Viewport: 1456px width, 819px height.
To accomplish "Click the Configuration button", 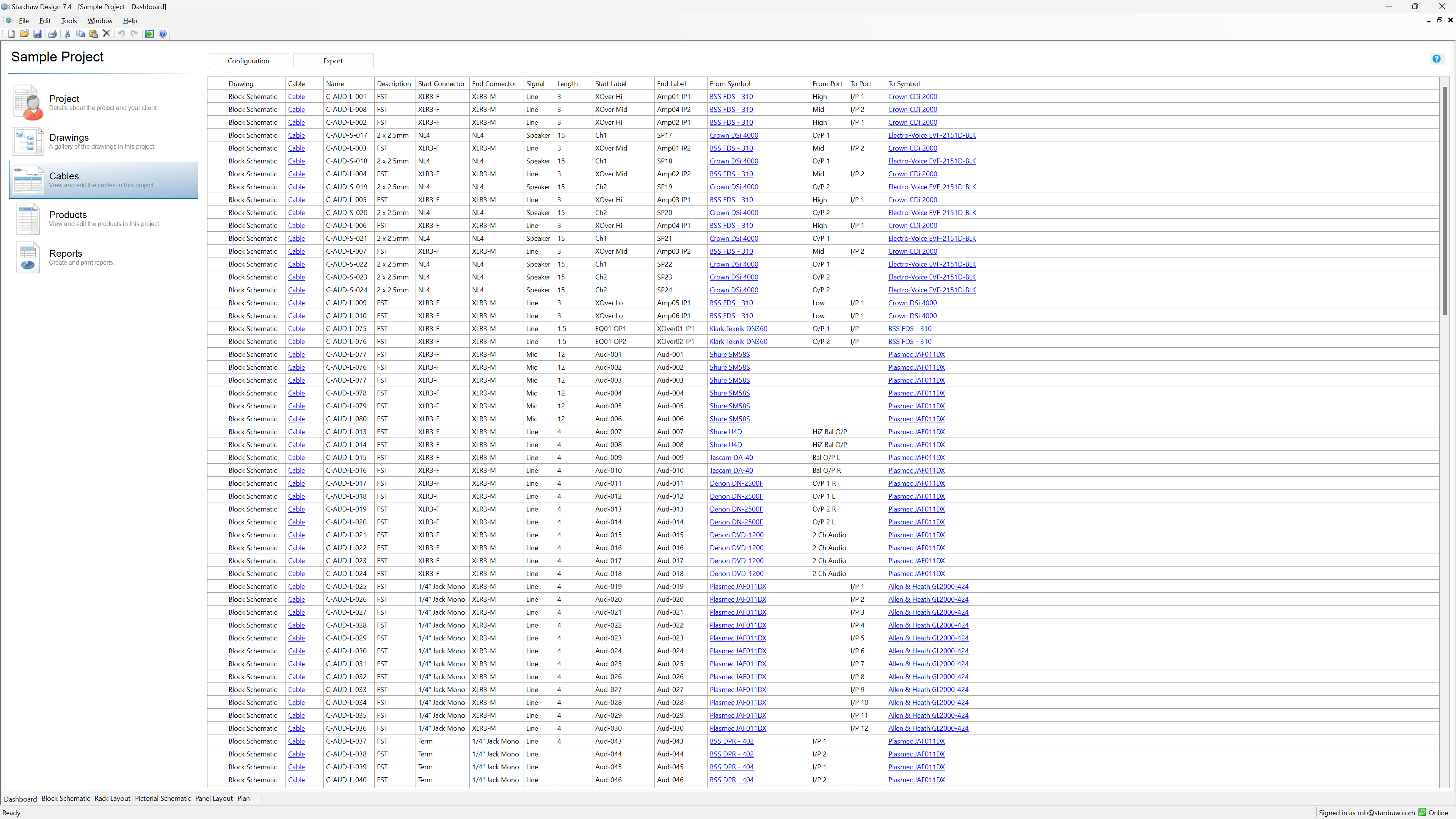I will (248, 61).
